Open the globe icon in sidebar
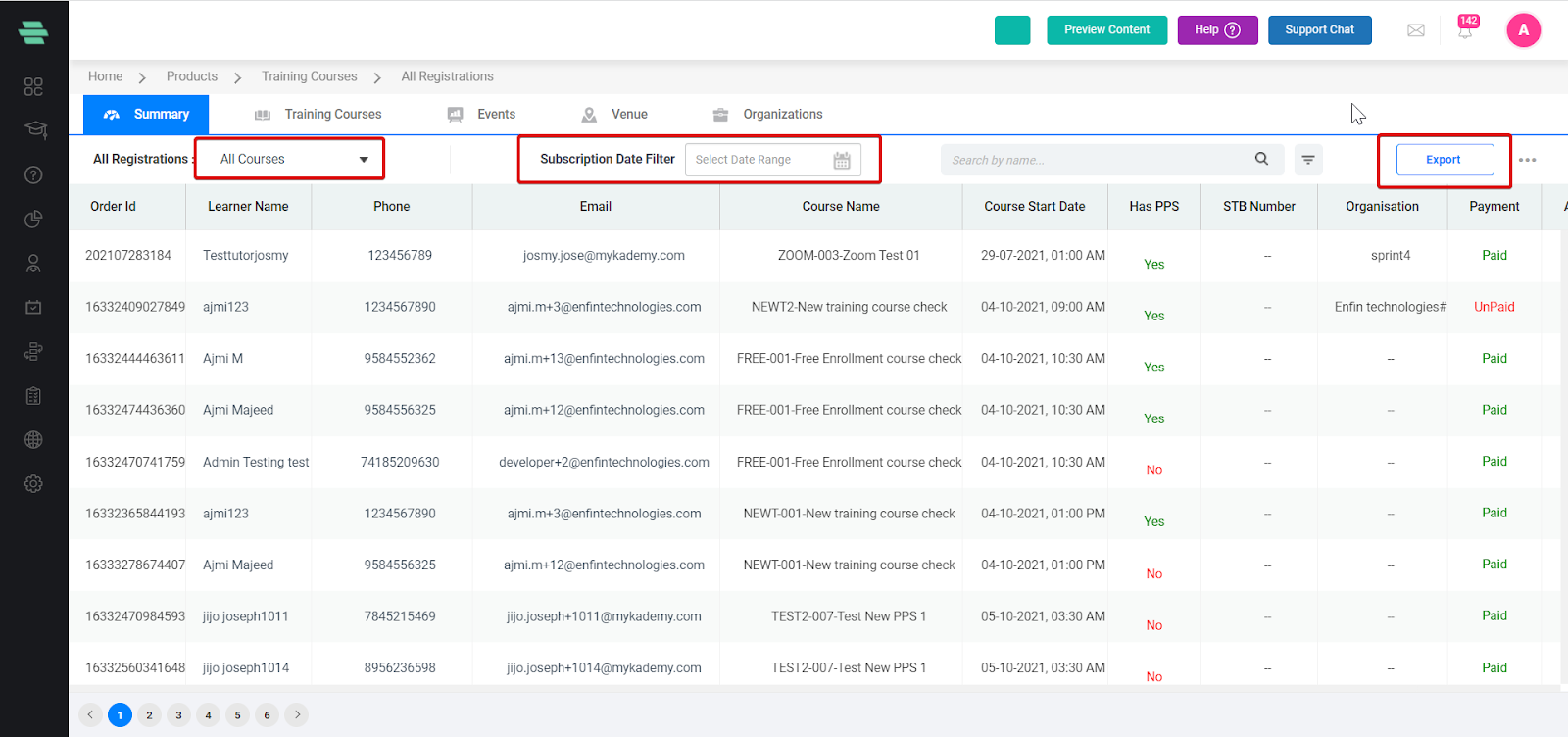 [33, 439]
